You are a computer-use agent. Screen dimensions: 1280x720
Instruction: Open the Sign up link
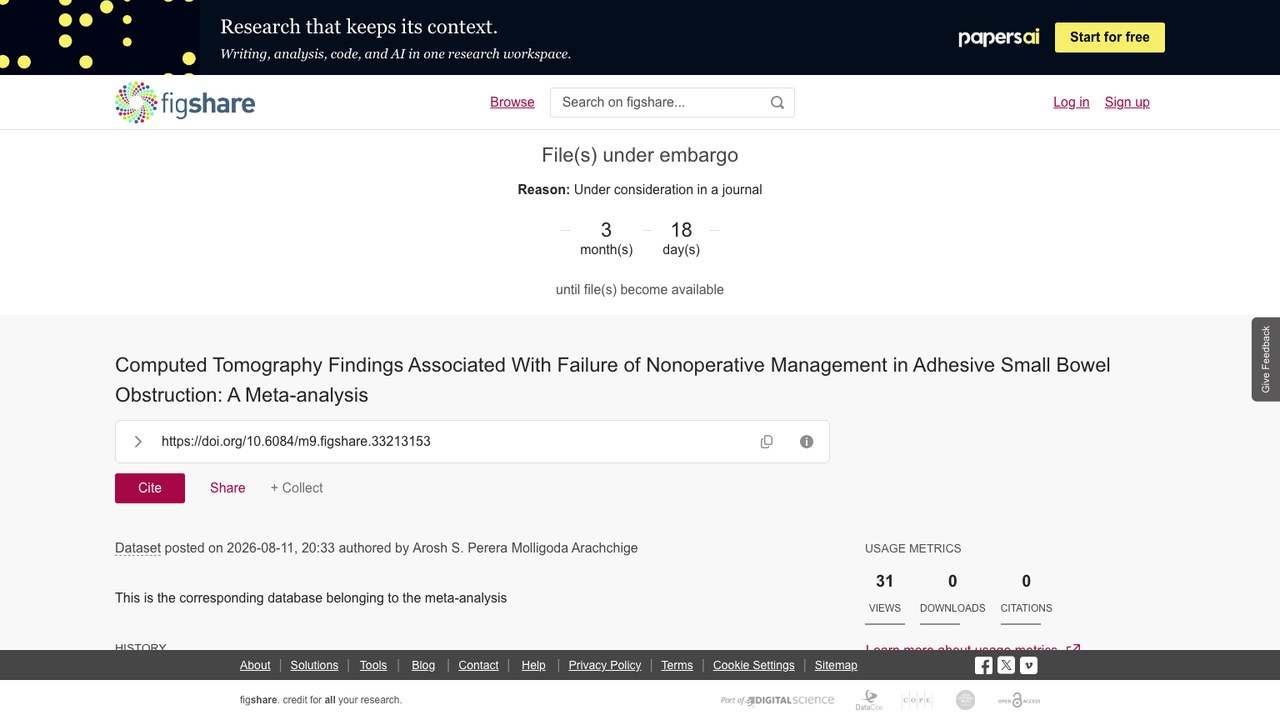tap(1127, 102)
